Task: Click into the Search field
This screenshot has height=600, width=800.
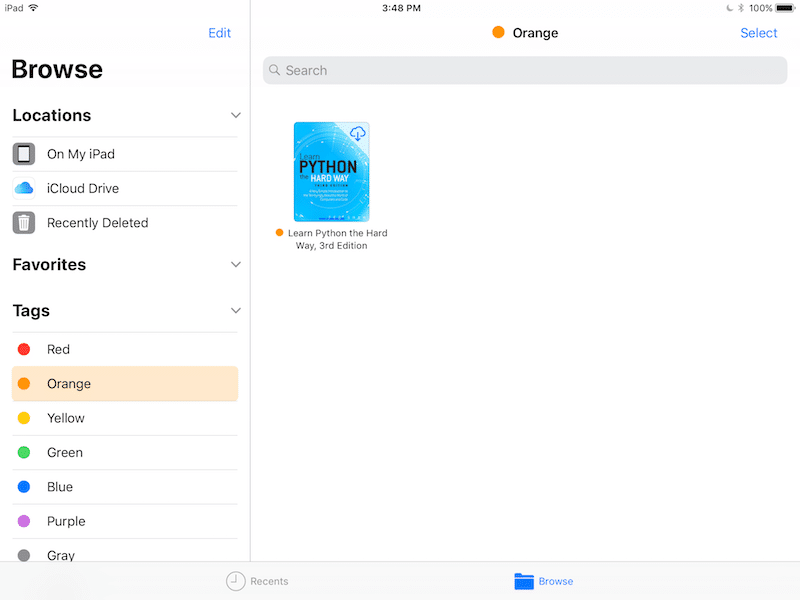Action: point(525,70)
